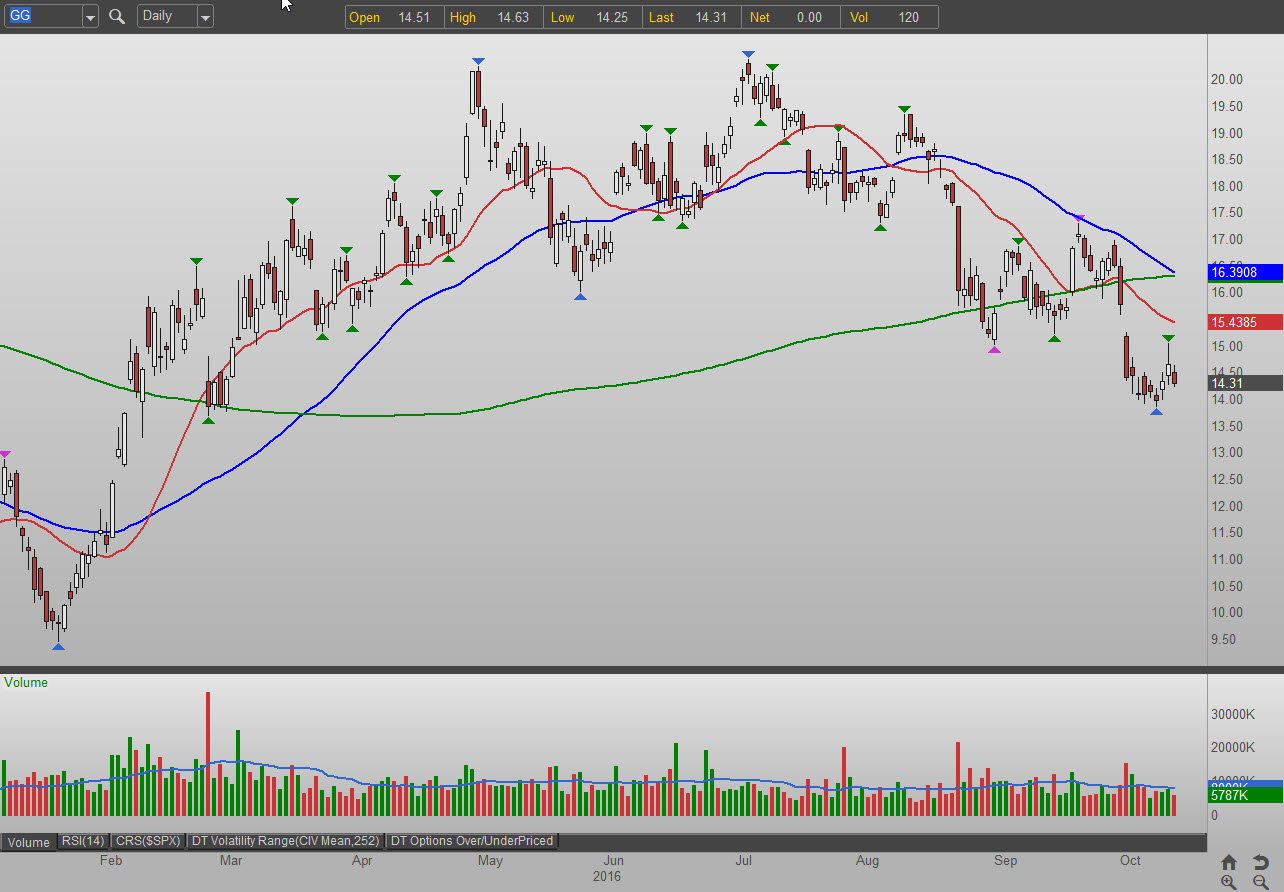
Task: Select the DT Volatility Range tab
Action: pos(285,841)
